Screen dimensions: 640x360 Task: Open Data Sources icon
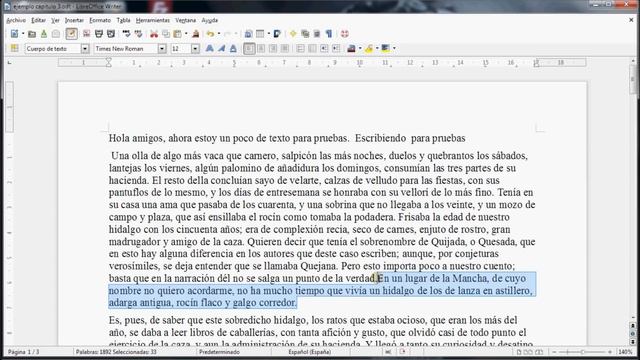[x=317, y=34]
